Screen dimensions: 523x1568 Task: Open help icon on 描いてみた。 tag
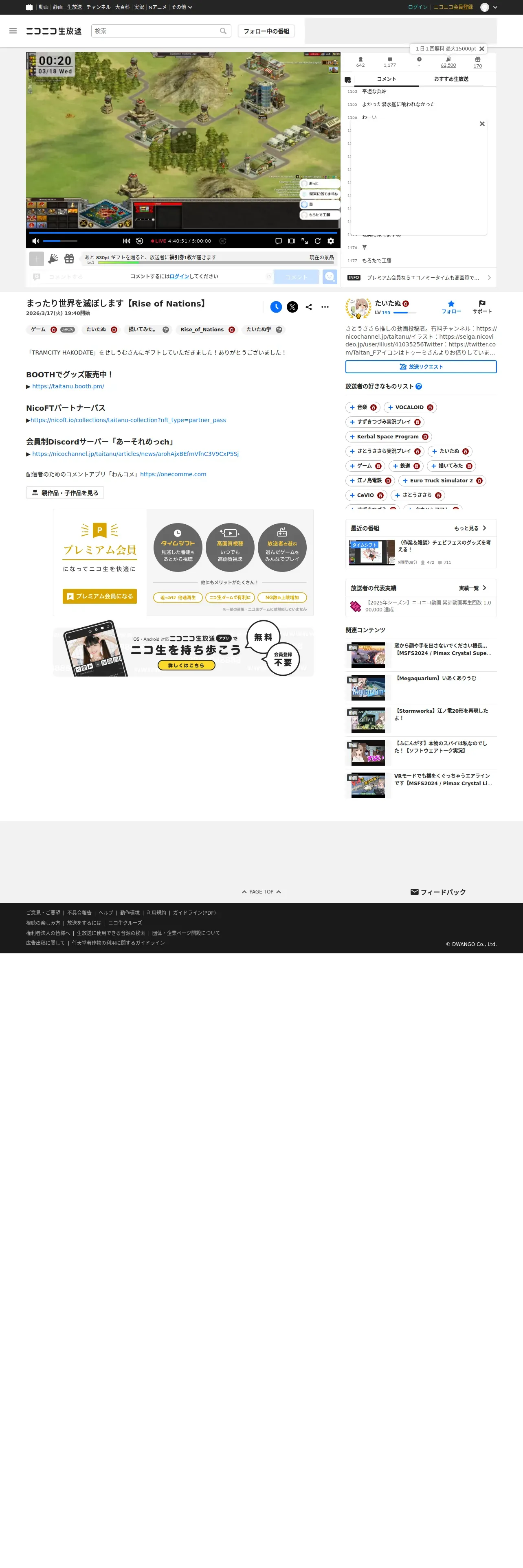click(166, 329)
